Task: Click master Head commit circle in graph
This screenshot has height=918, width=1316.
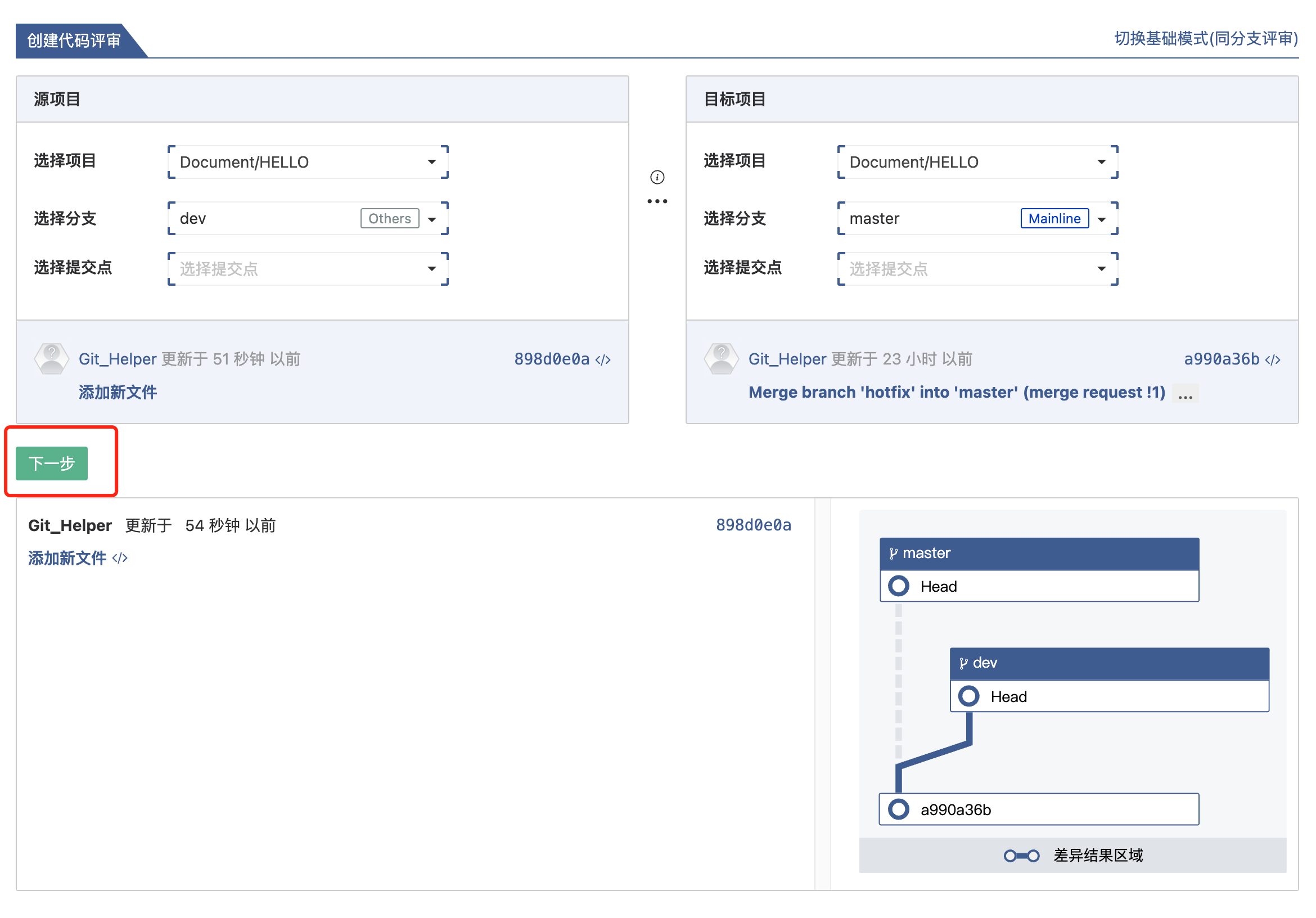Action: click(898, 586)
